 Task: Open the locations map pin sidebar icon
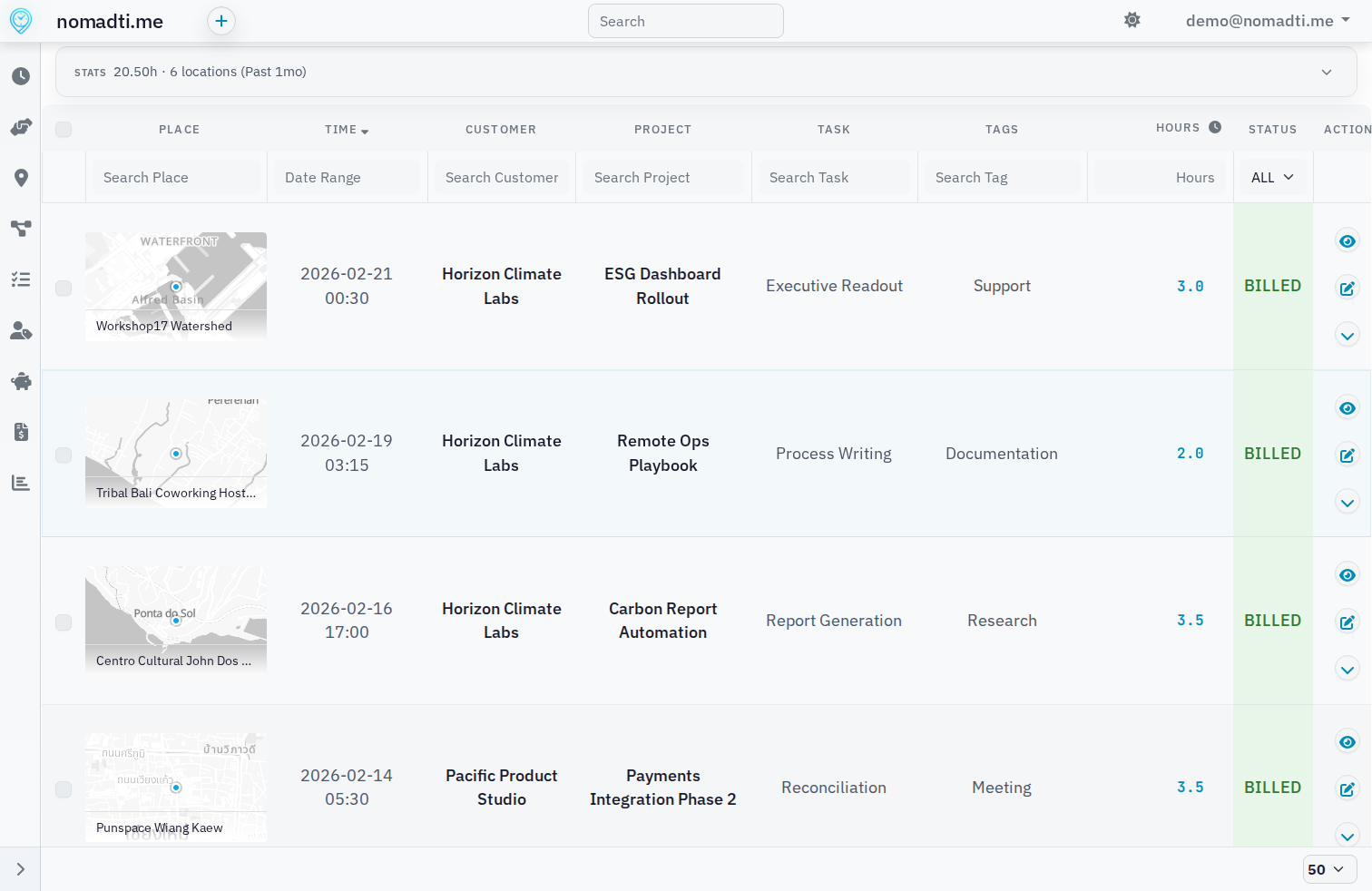(20, 178)
